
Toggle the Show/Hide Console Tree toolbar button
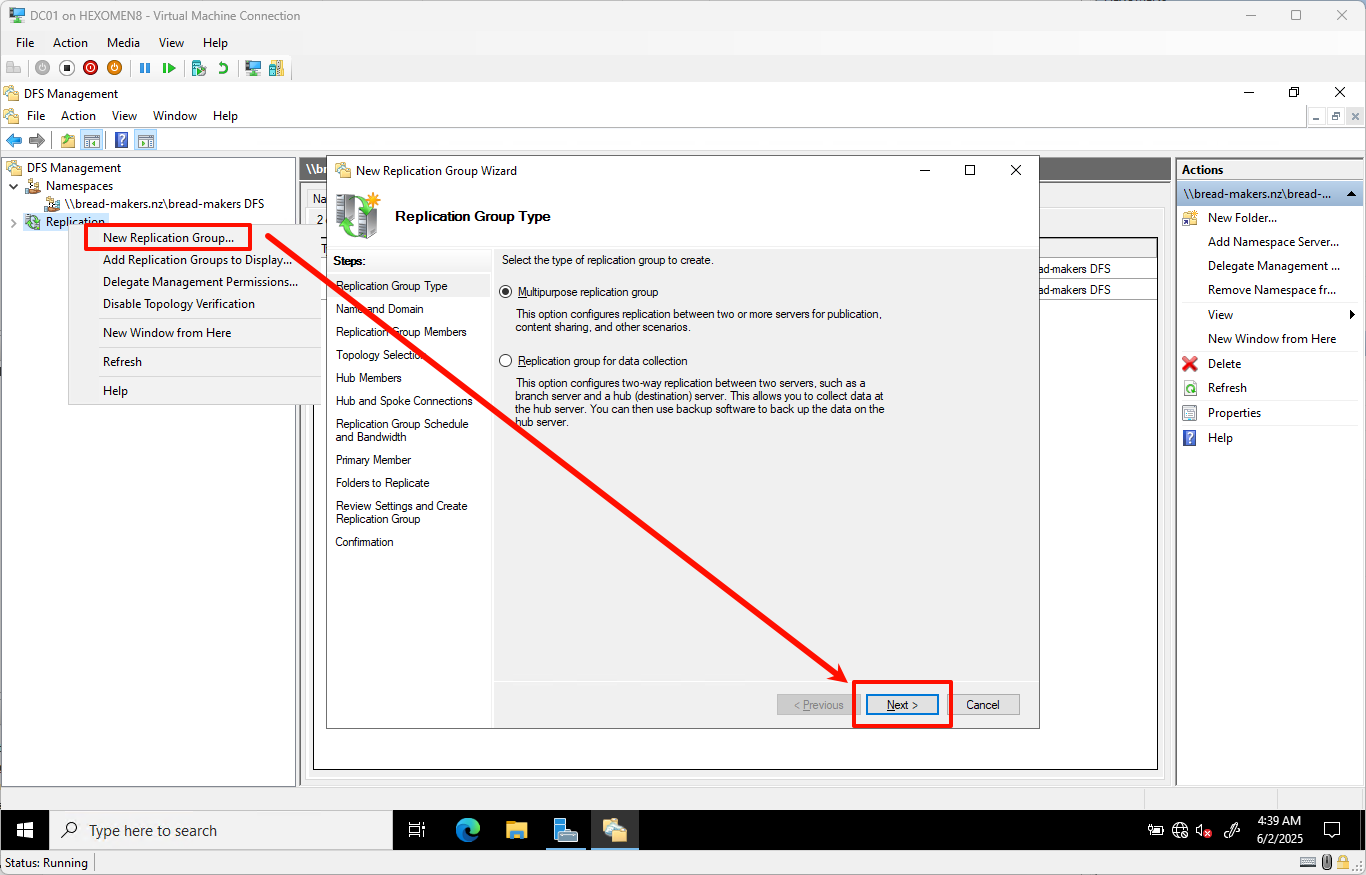click(92, 140)
